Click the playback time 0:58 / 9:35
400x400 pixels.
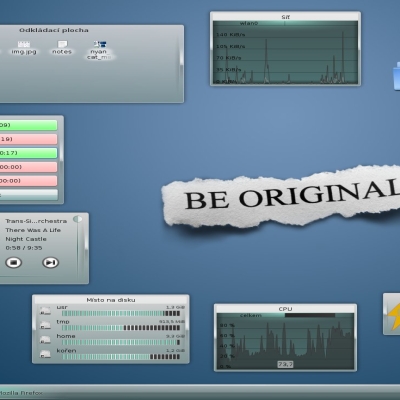[x=24, y=248]
